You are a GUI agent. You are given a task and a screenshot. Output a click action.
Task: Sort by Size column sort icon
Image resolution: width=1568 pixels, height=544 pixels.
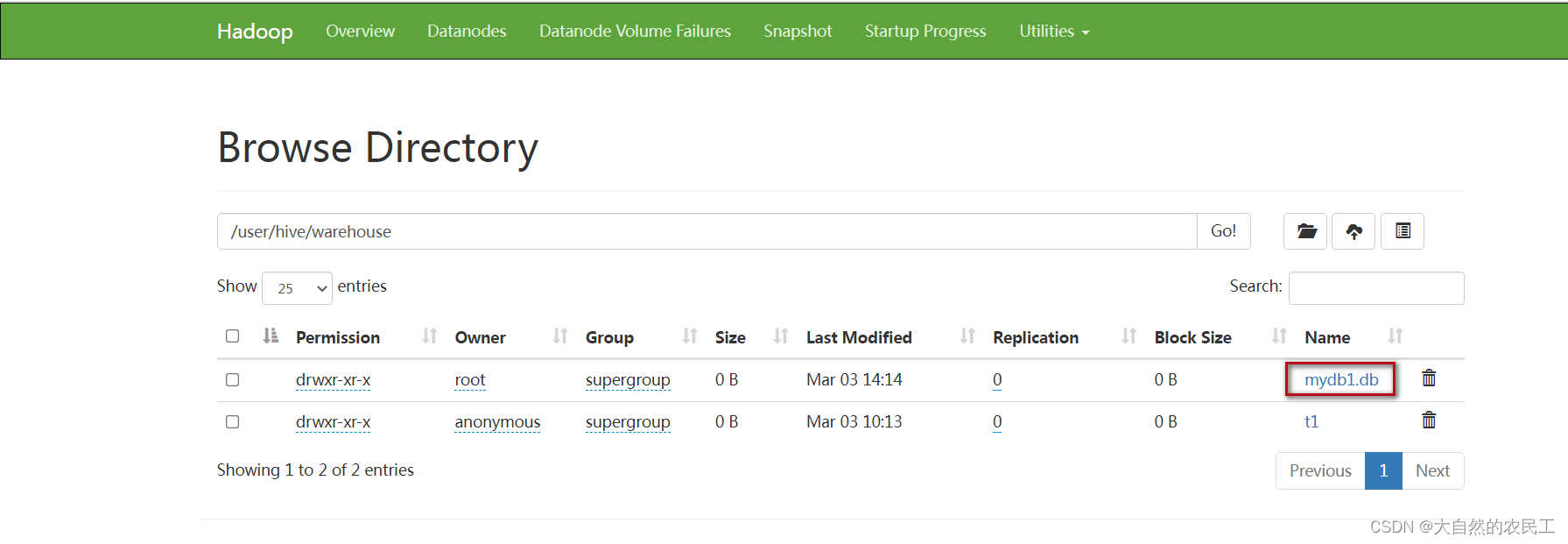[781, 336]
